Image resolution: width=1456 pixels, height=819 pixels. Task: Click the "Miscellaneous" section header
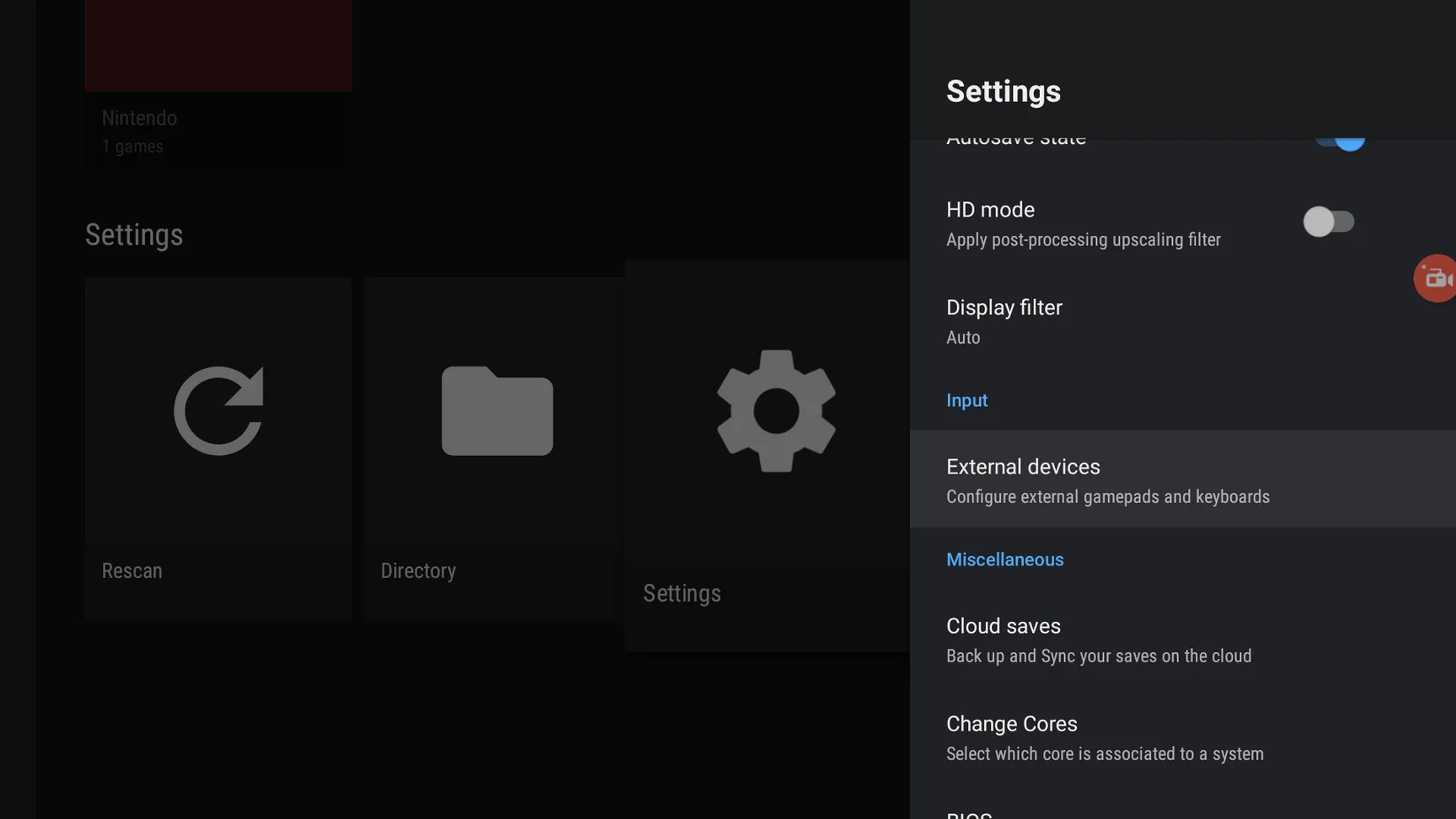1005,559
